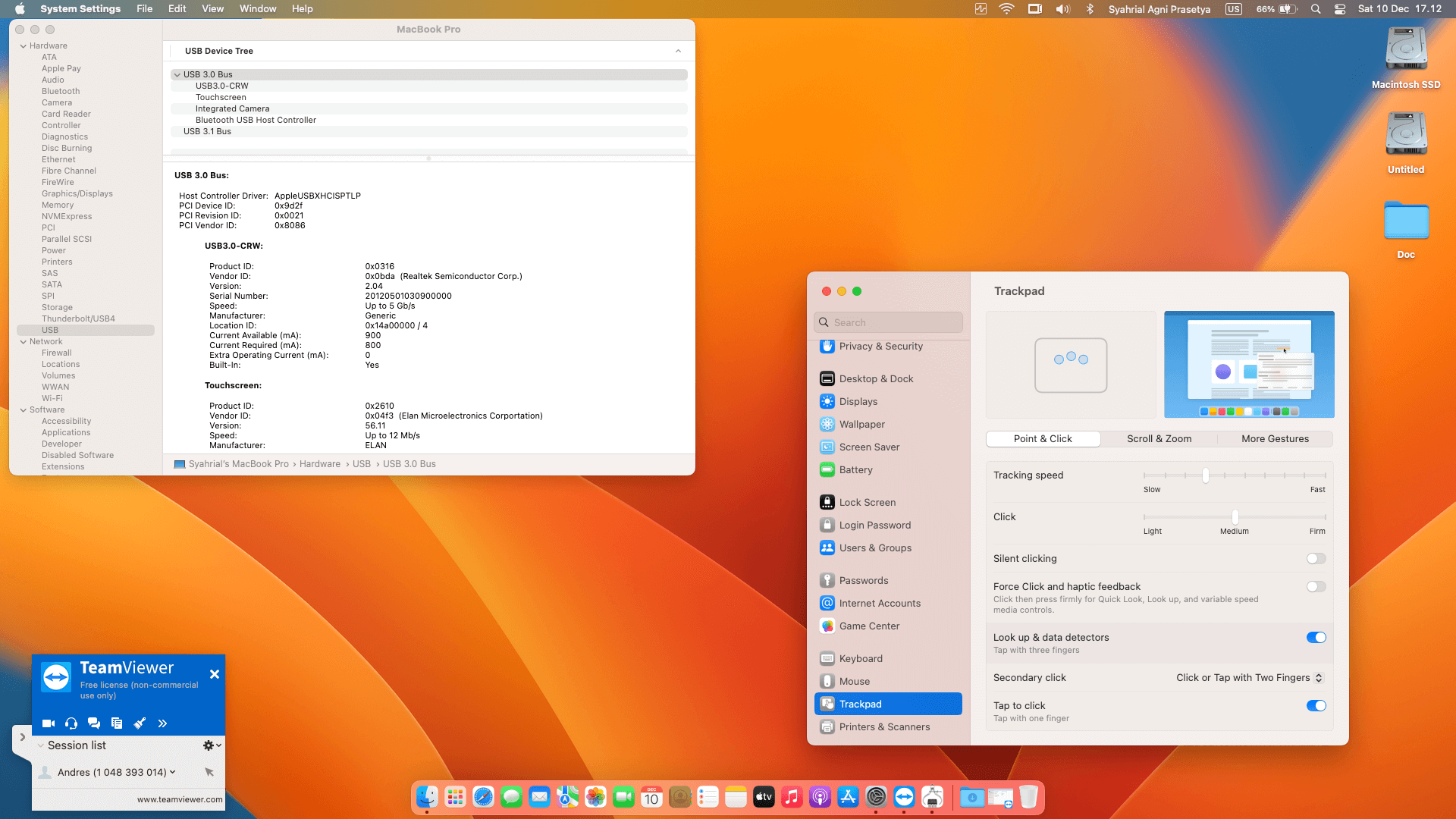The image size is (1456, 819).
Task: Select Desktop & Dock in the settings sidebar
Action: pyautogui.click(x=876, y=379)
